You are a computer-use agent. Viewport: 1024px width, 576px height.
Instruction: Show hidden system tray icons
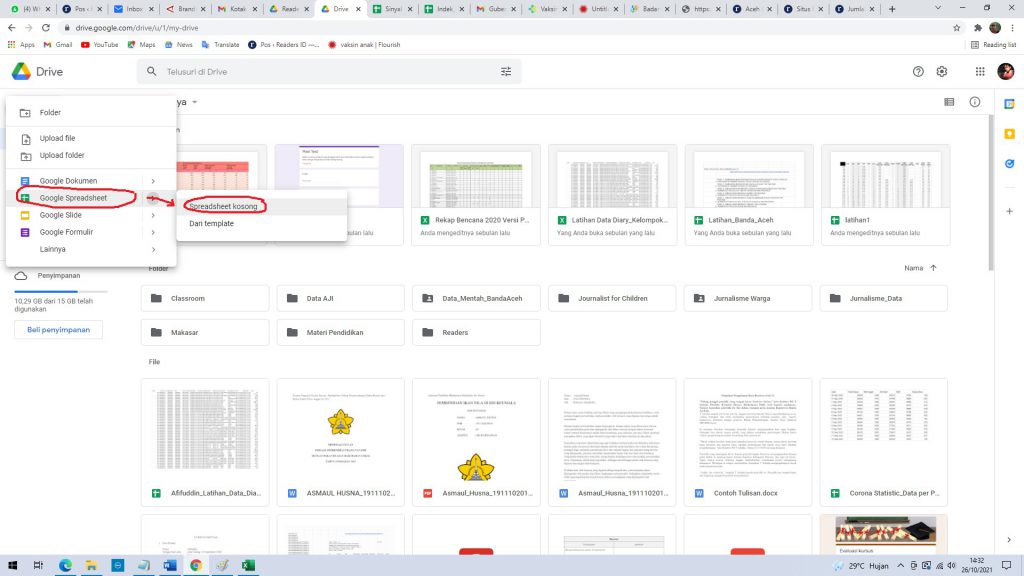(901, 566)
